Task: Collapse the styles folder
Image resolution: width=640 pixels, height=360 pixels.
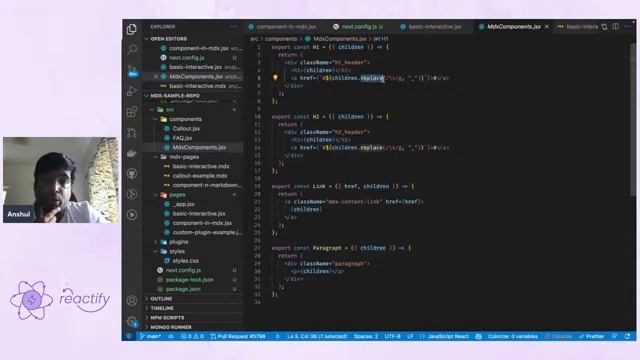Action: [x=177, y=251]
